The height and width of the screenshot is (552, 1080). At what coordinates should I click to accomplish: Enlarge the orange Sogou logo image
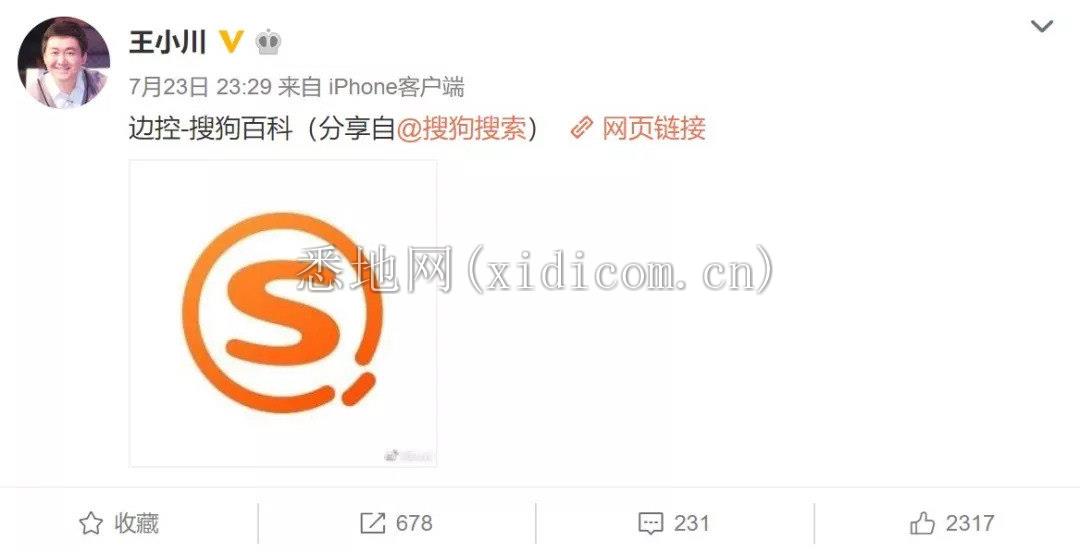[x=283, y=314]
